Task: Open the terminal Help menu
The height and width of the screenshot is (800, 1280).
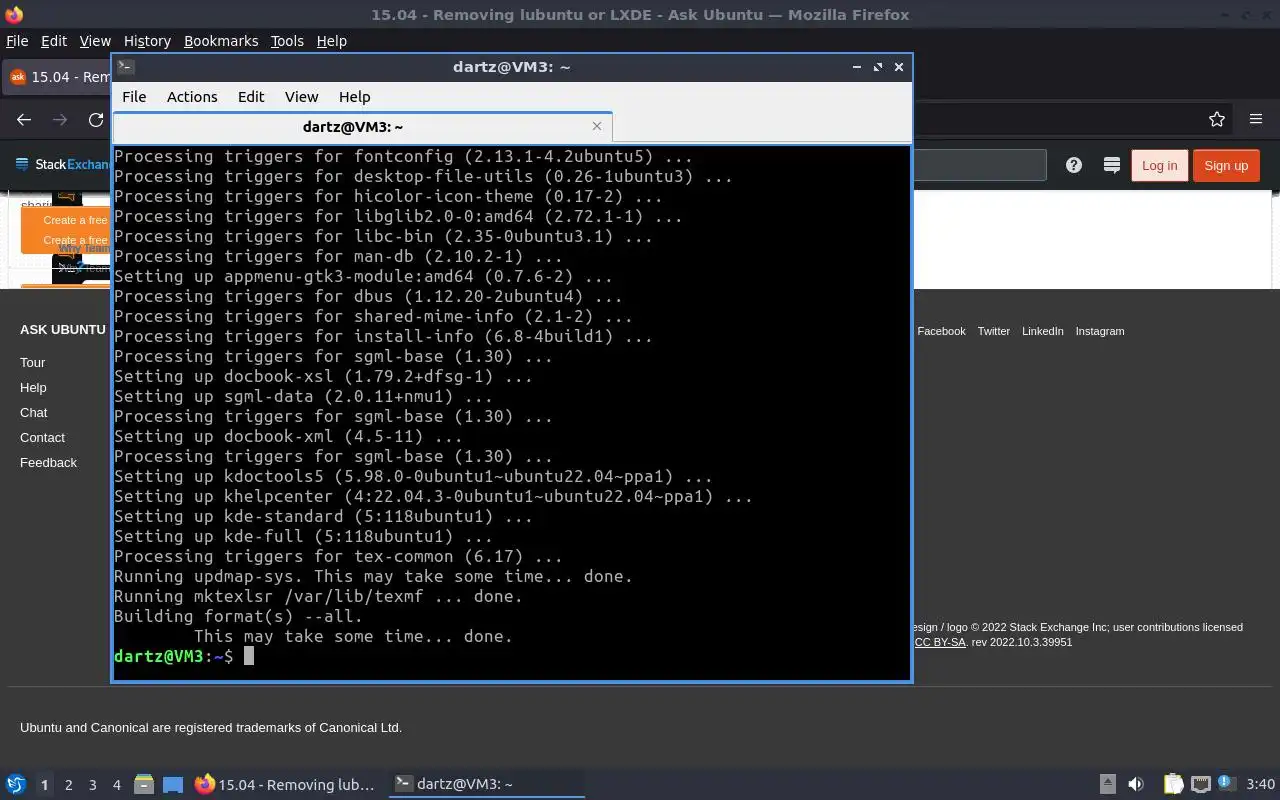Action: click(x=354, y=97)
